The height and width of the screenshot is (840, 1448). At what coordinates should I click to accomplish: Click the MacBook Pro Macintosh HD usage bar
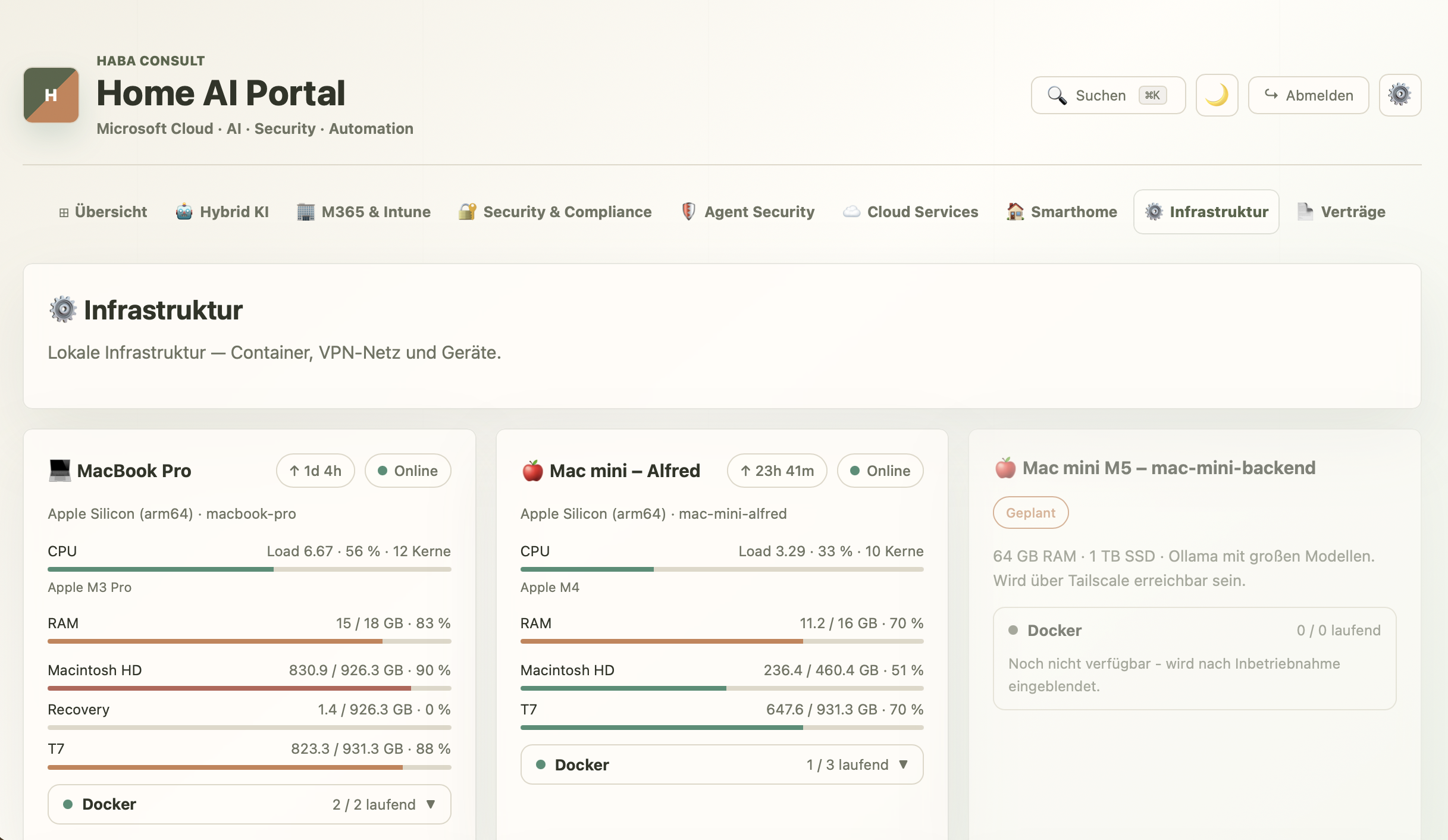point(249,688)
